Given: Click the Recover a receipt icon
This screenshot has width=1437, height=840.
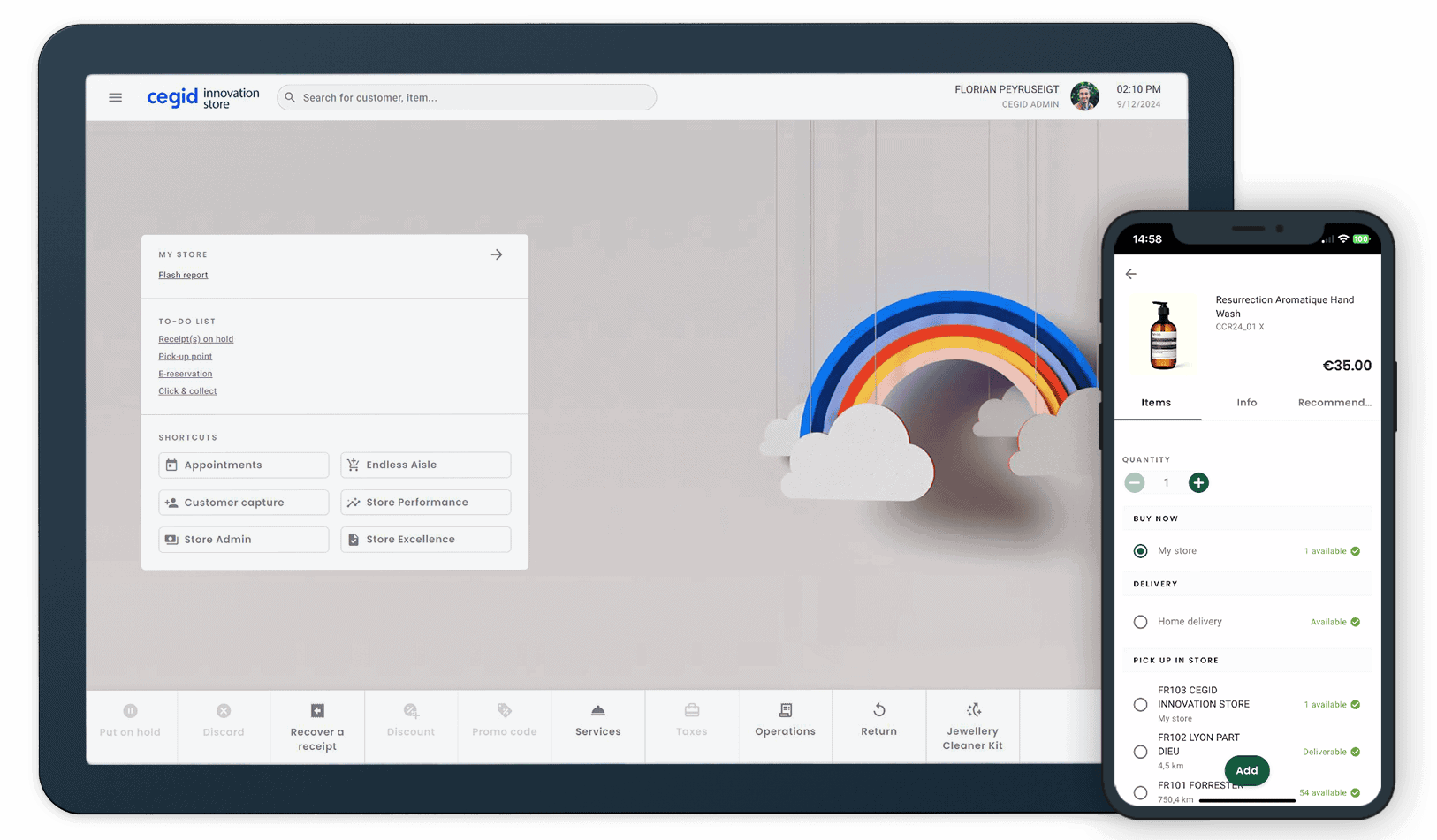Looking at the screenshot, I should pos(317,709).
